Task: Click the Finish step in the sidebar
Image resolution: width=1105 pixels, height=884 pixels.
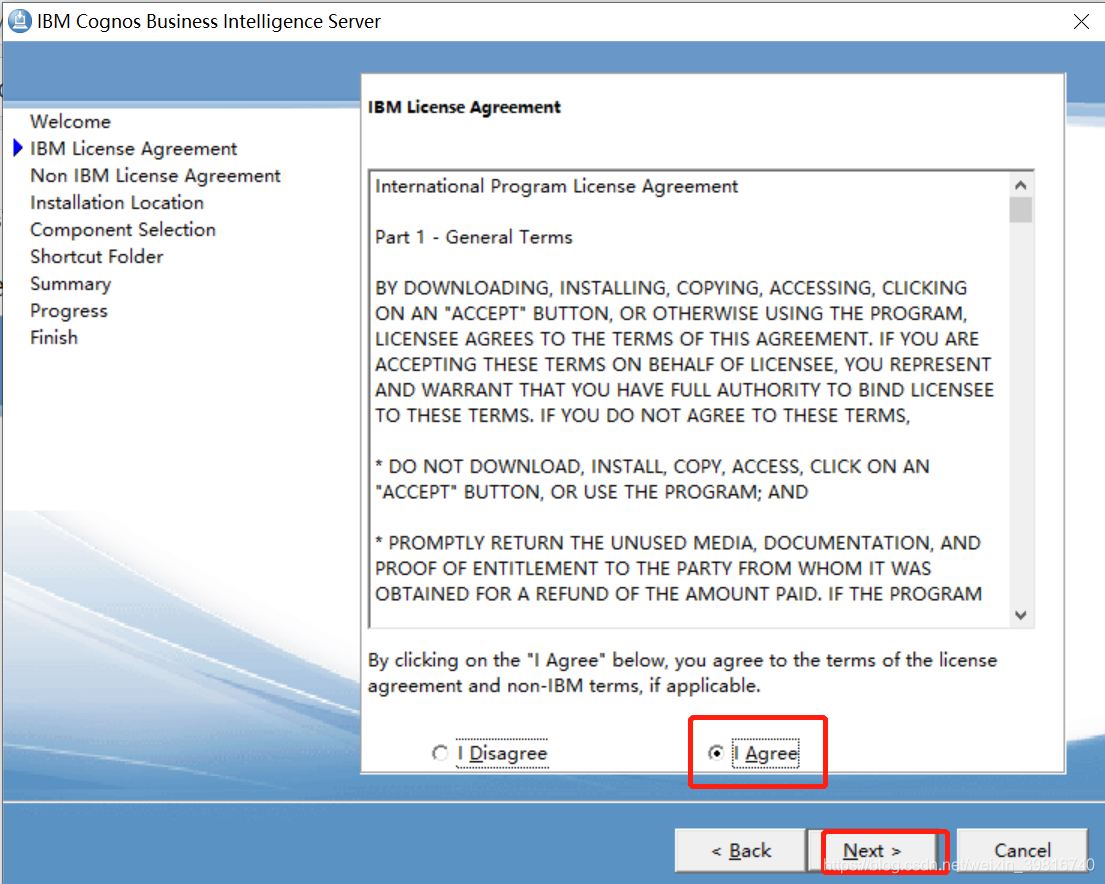Action: 54,338
